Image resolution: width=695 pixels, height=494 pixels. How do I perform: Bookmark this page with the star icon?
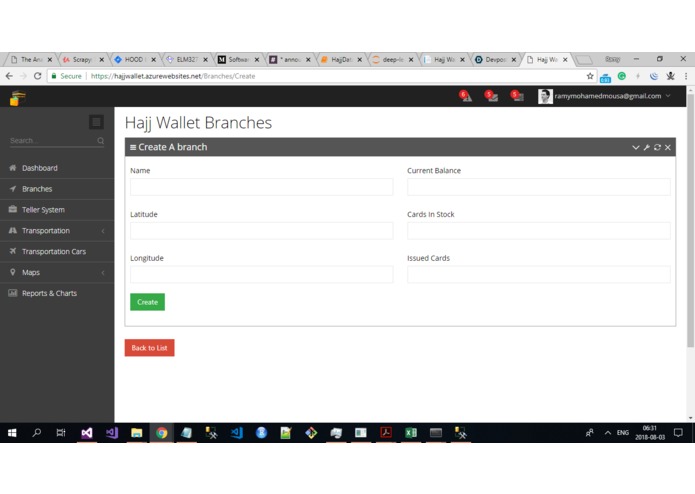[x=590, y=76]
